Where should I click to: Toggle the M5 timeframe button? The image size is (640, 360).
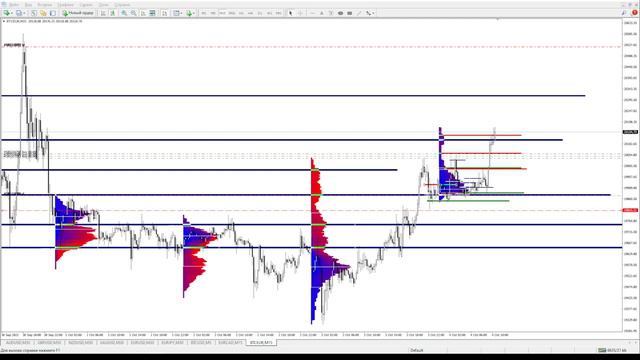213,13
